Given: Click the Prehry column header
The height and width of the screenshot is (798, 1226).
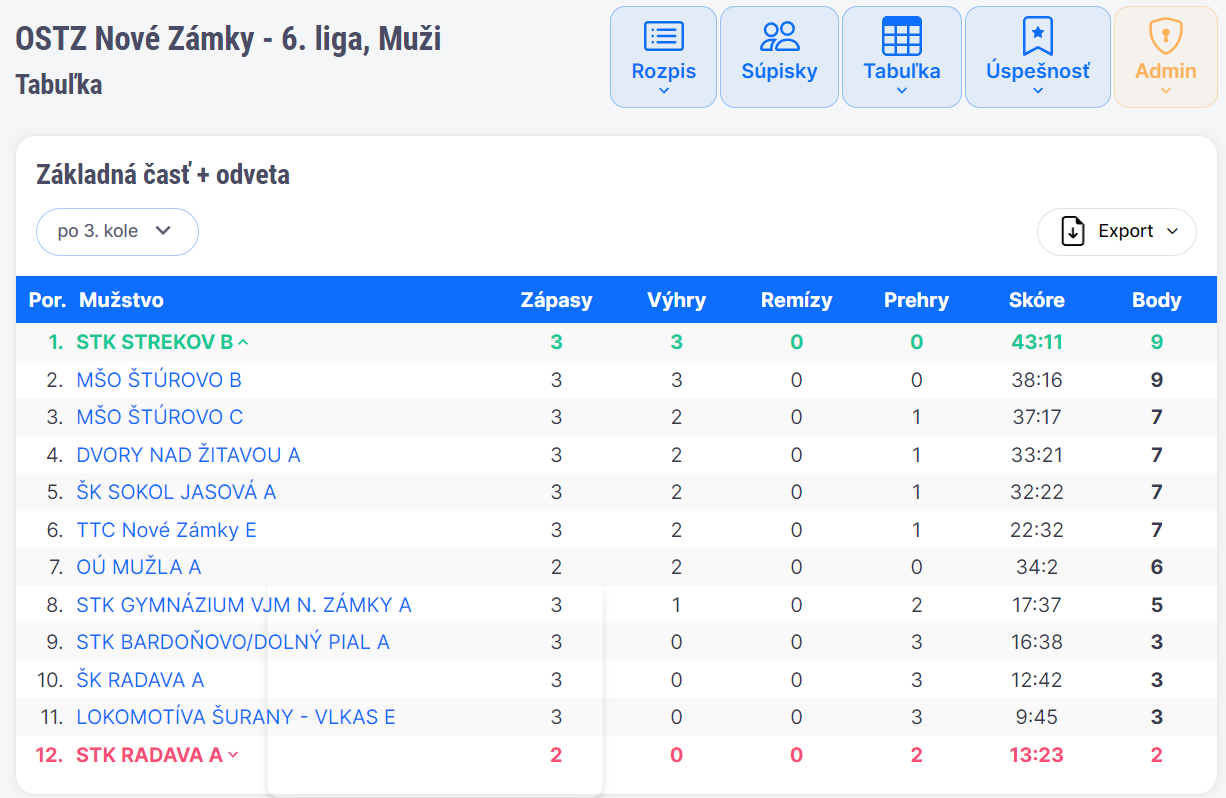Looking at the screenshot, I should point(917,300).
